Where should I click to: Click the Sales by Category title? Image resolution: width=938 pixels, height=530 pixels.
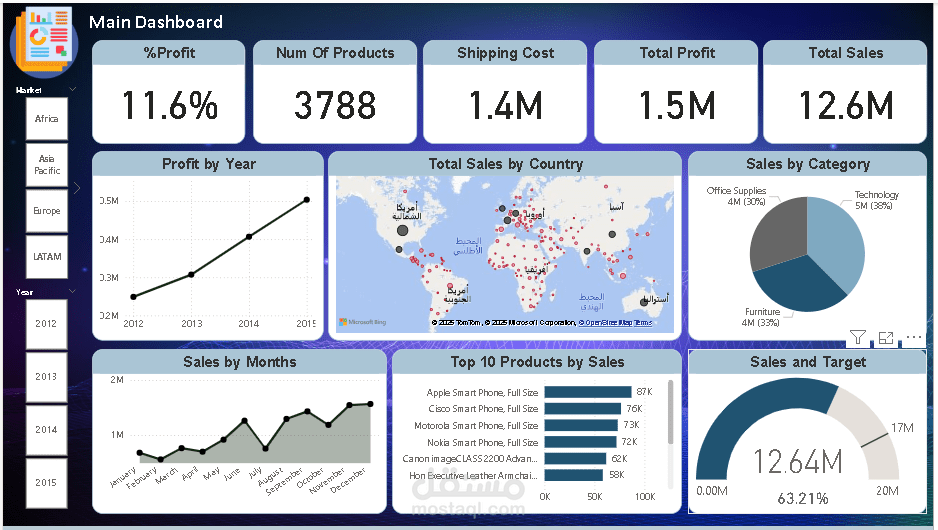click(808, 164)
